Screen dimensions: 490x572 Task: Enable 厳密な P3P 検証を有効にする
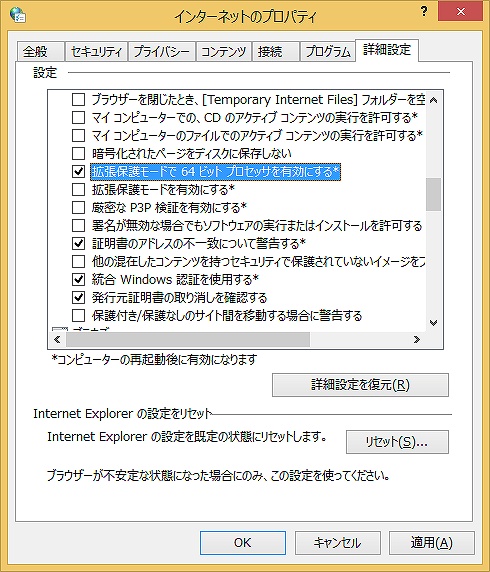pos(78,207)
